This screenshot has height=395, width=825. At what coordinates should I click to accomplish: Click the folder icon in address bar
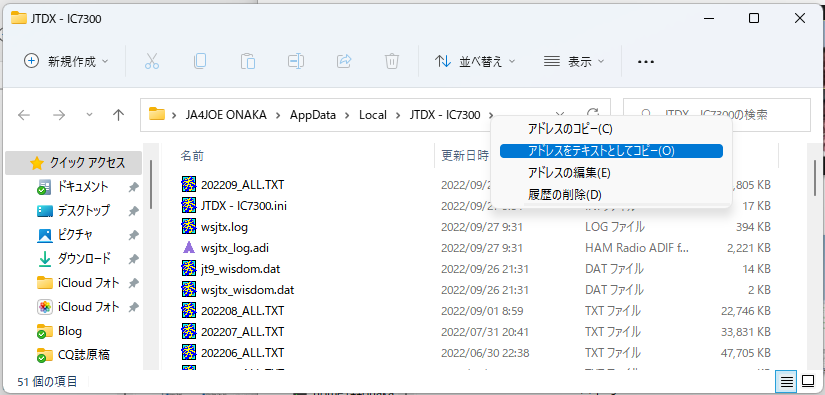157,114
